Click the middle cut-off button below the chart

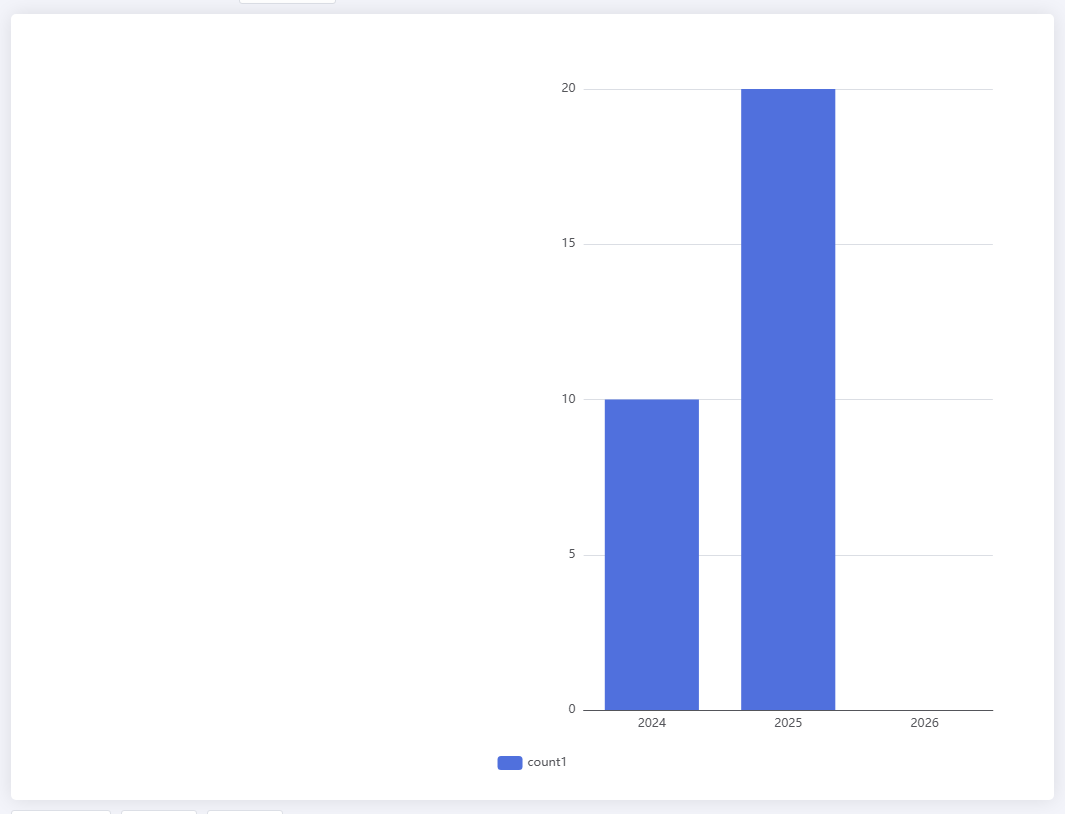[x=159, y=811]
